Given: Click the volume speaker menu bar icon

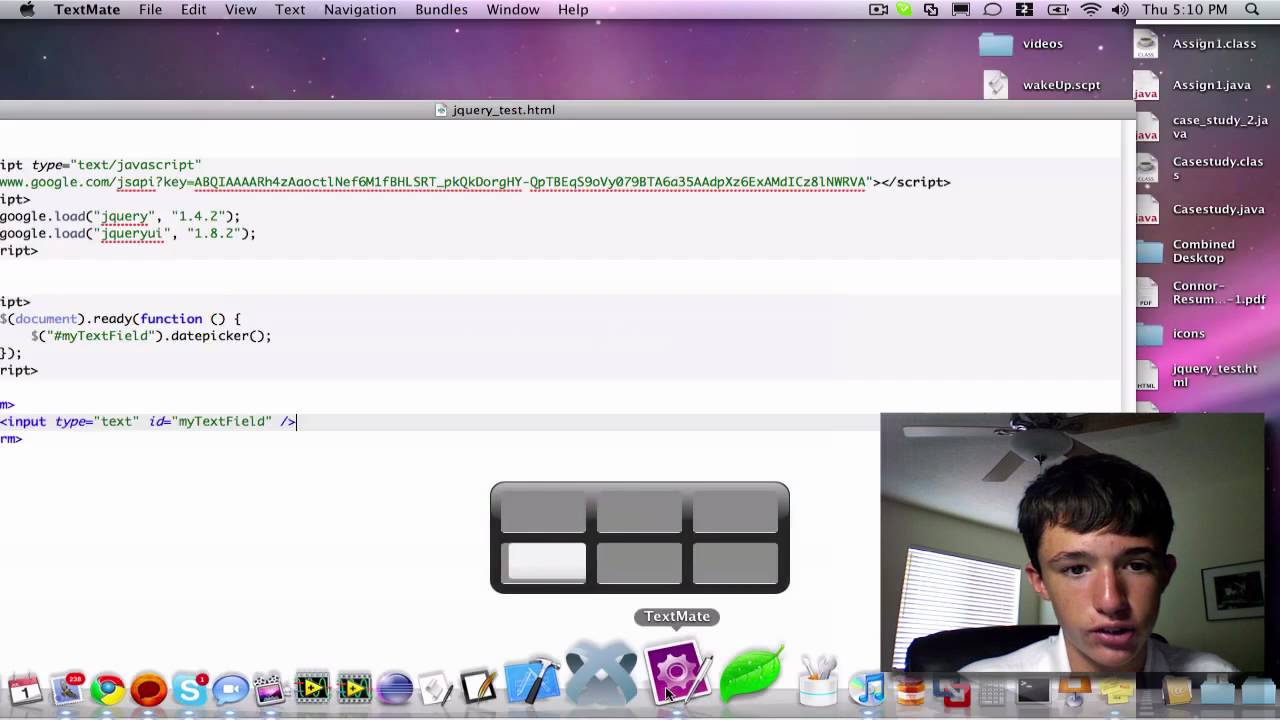Looking at the screenshot, I should click(x=1120, y=10).
